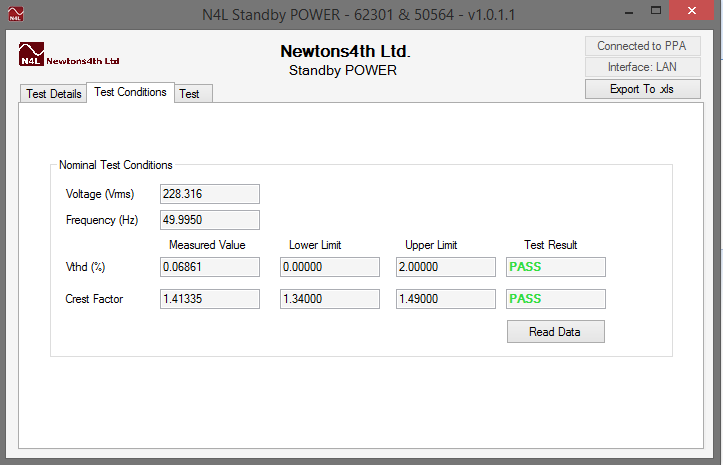Click the Voltage (Vrms) label

[x=100, y=194]
